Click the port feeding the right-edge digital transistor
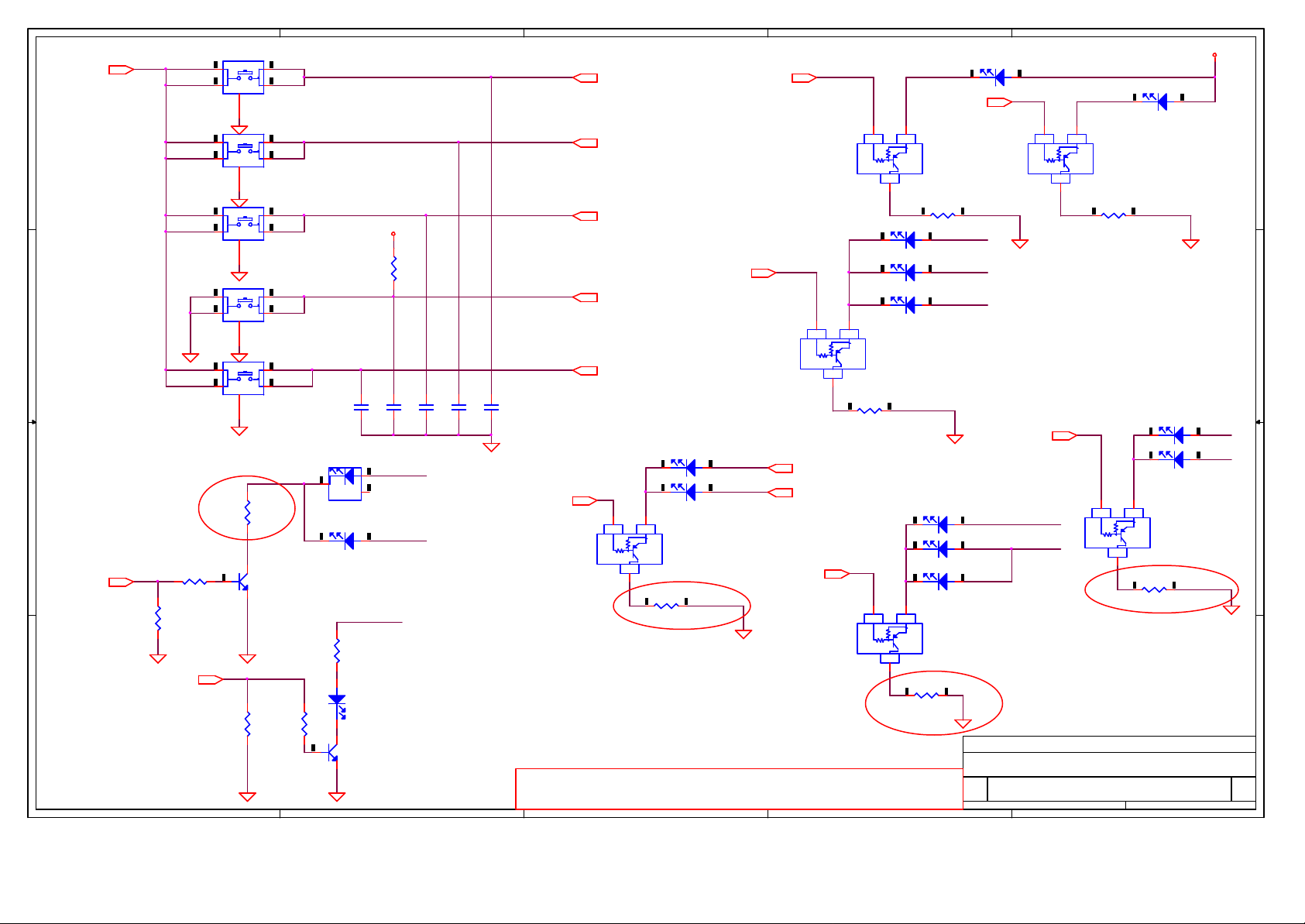1305x924 pixels. point(1065,436)
